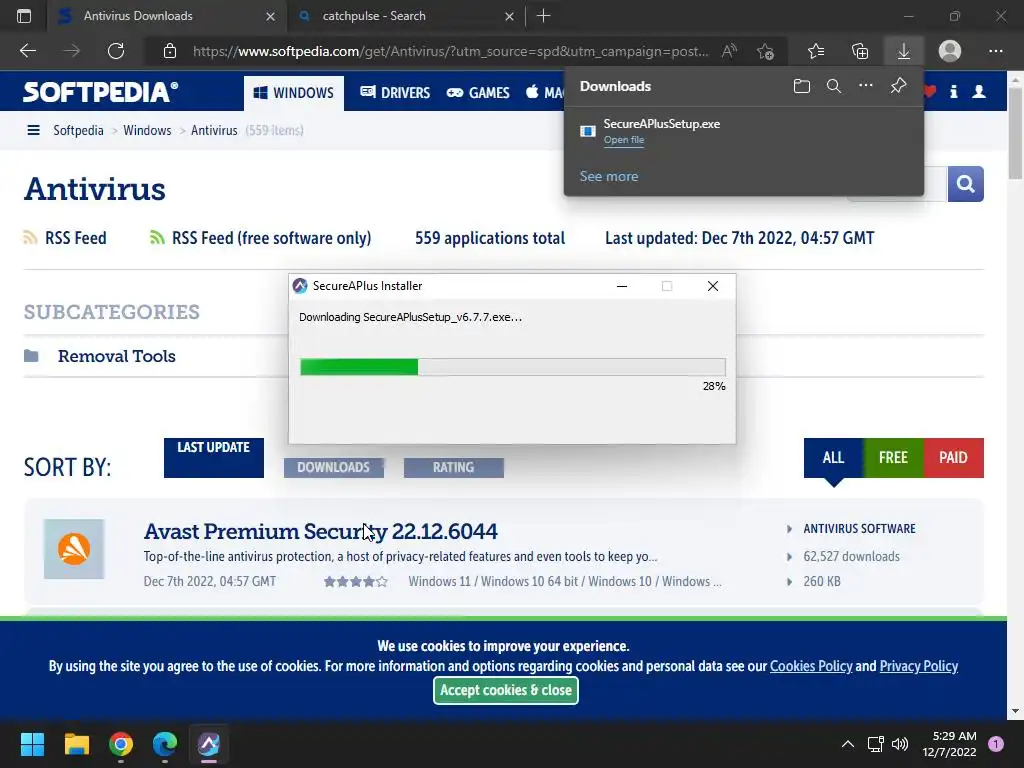The height and width of the screenshot is (768, 1024).
Task: Click the red heart icon
Action: tap(931, 92)
